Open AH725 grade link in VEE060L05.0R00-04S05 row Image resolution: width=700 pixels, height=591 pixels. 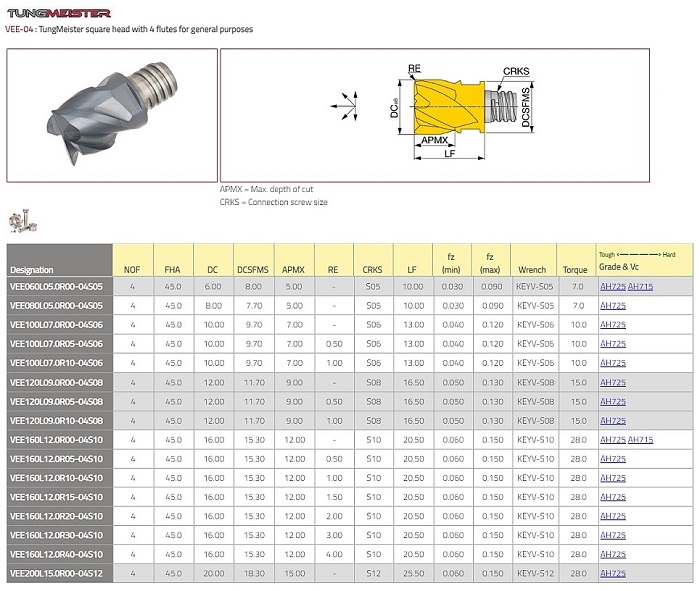click(612, 287)
